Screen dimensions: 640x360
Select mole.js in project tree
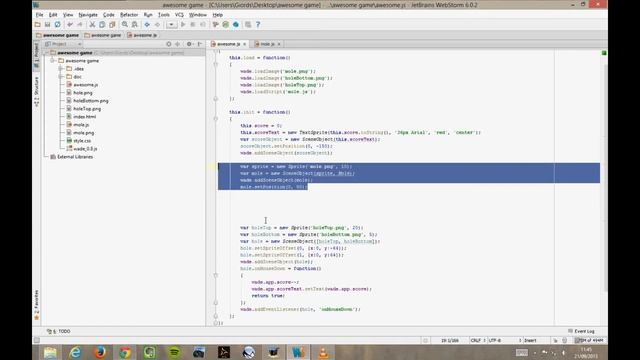(81, 124)
